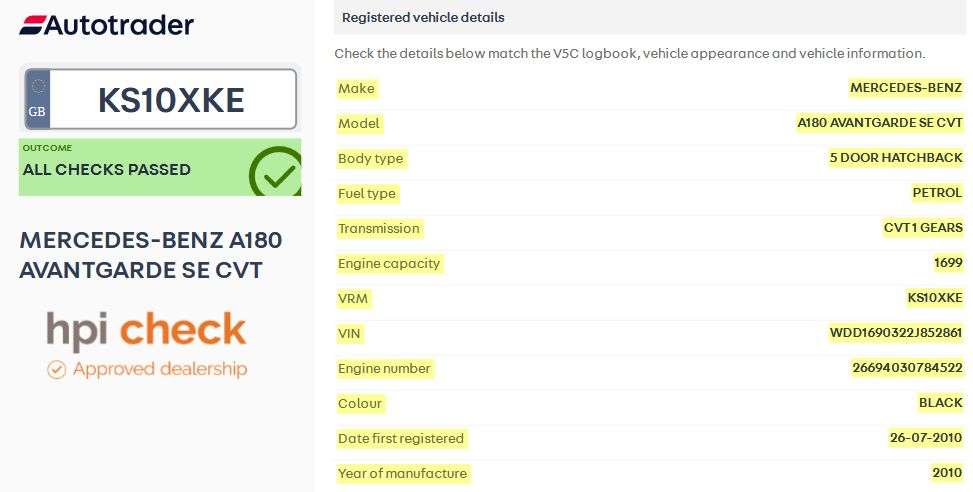Click the orange Approved dealership tick icon

[57, 369]
